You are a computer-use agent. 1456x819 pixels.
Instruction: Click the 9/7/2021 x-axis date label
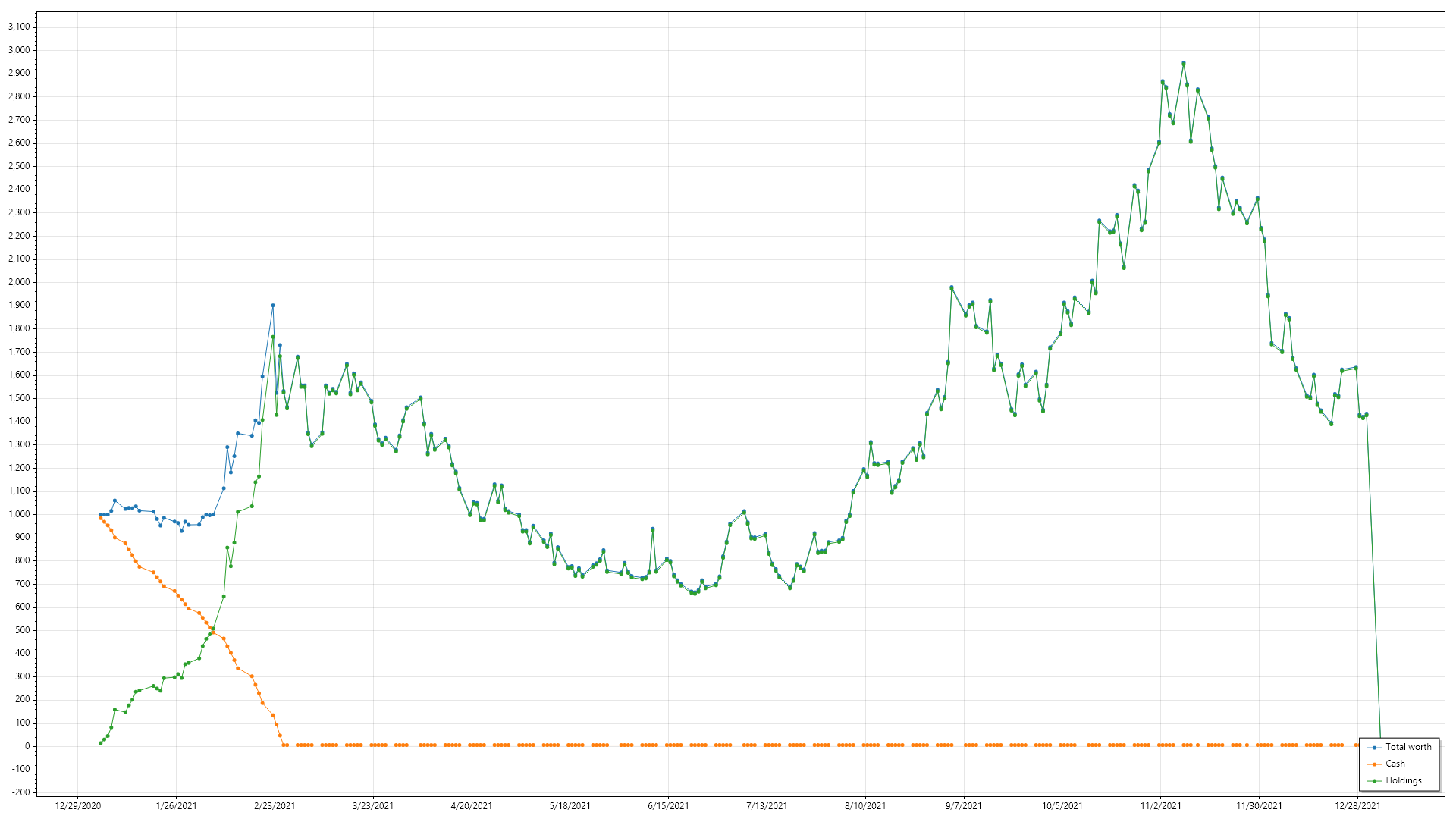click(963, 805)
